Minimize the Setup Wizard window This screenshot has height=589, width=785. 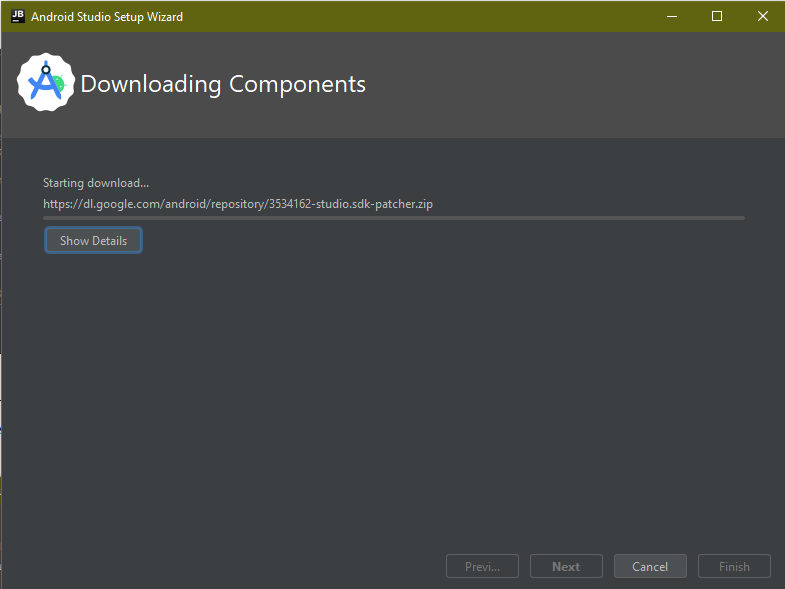pyautogui.click(x=671, y=16)
